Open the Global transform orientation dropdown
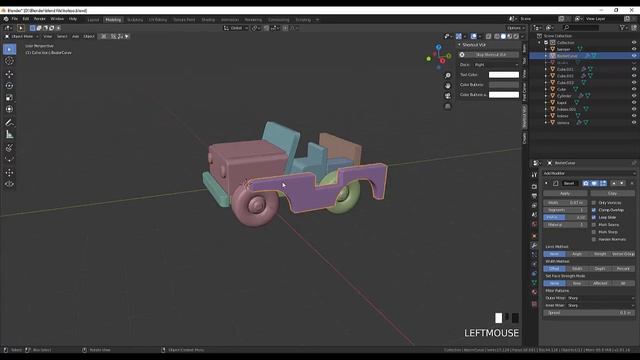Image resolution: width=640 pixels, height=360 pixels. click(236, 28)
